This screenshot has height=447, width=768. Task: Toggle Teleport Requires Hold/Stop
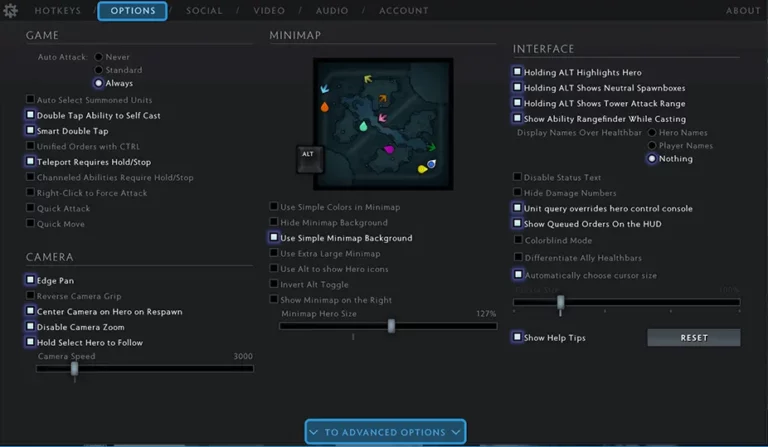[x=30, y=161]
